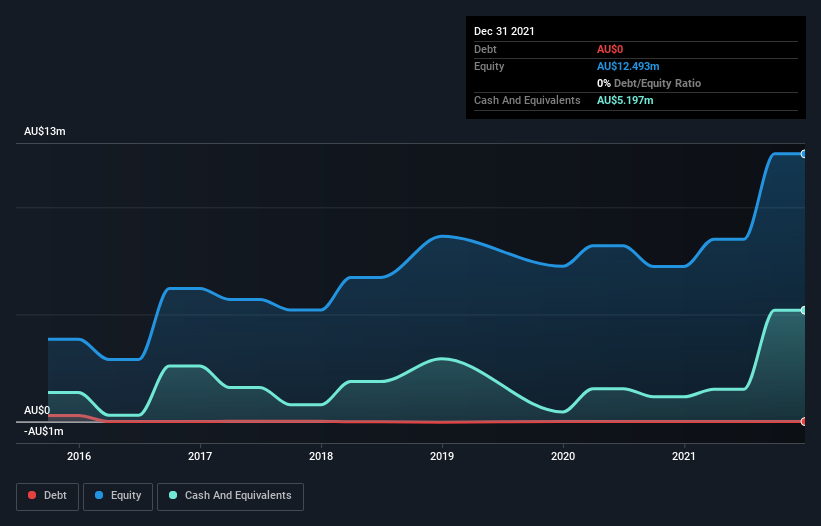Click the AU$13m y-axis label

tap(45, 131)
